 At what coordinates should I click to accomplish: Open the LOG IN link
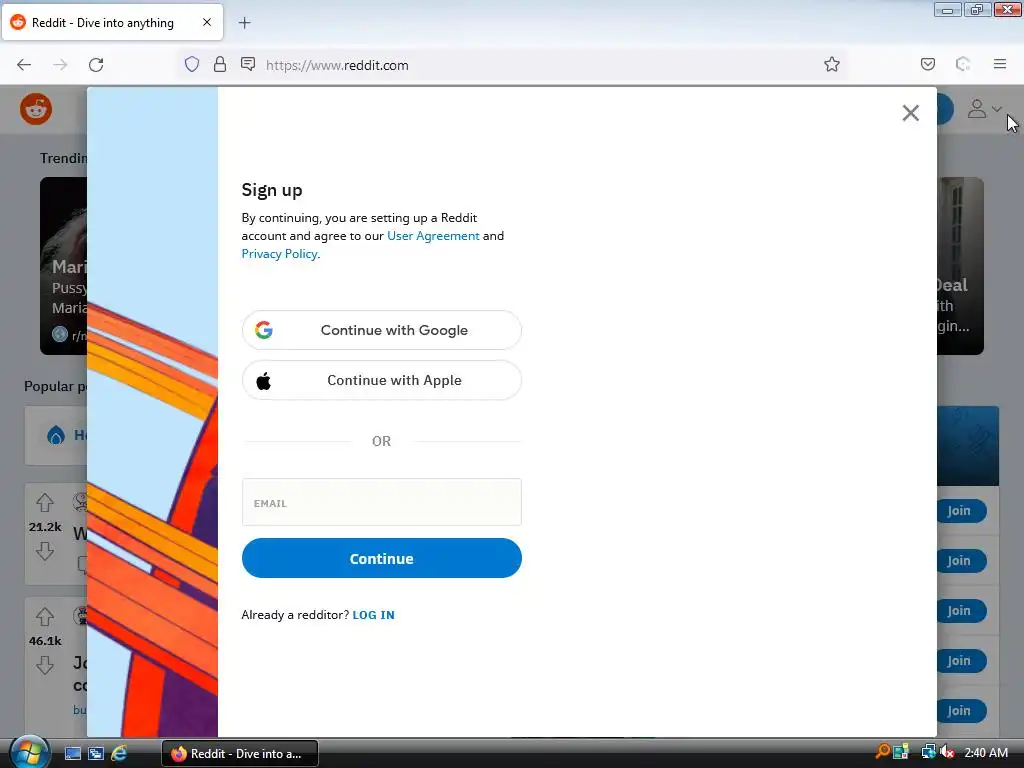pyautogui.click(x=374, y=615)
